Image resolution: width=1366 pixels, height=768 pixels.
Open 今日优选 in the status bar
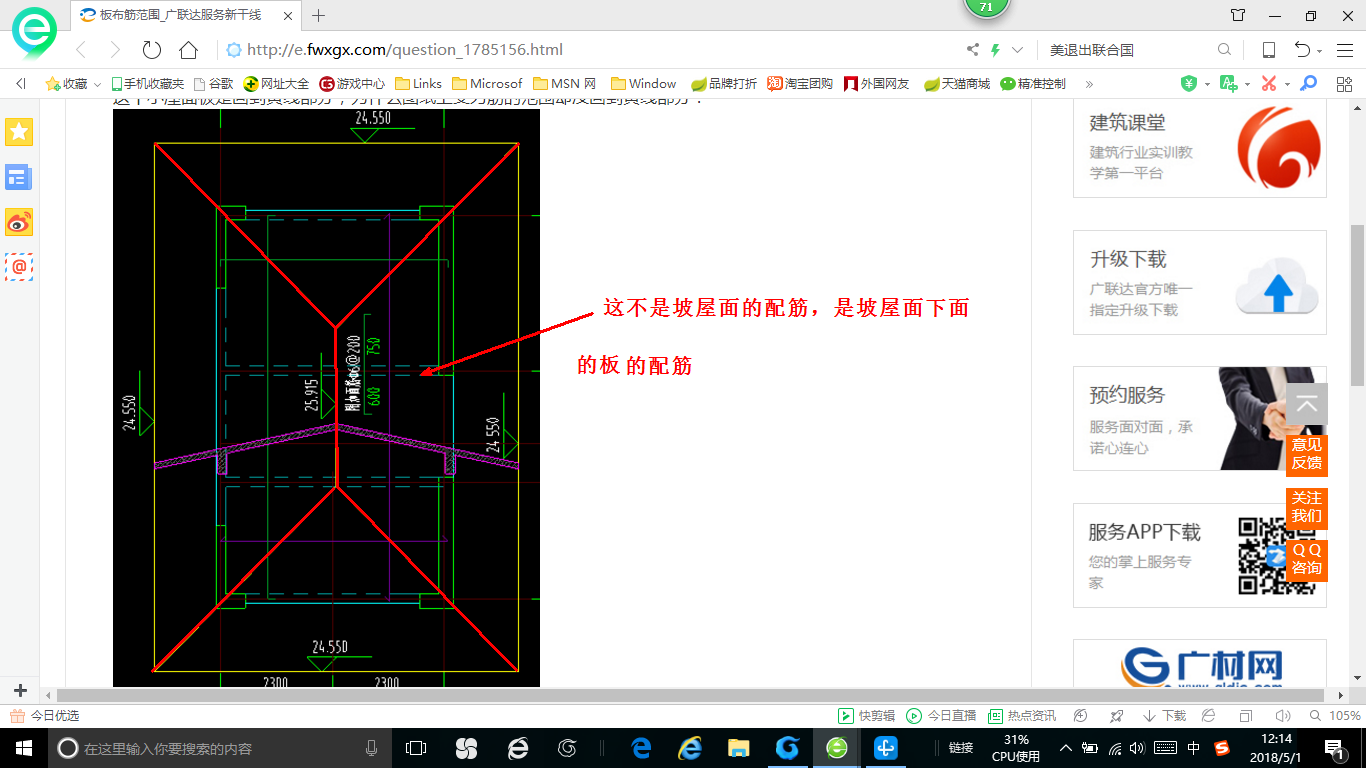coord(45,716)
